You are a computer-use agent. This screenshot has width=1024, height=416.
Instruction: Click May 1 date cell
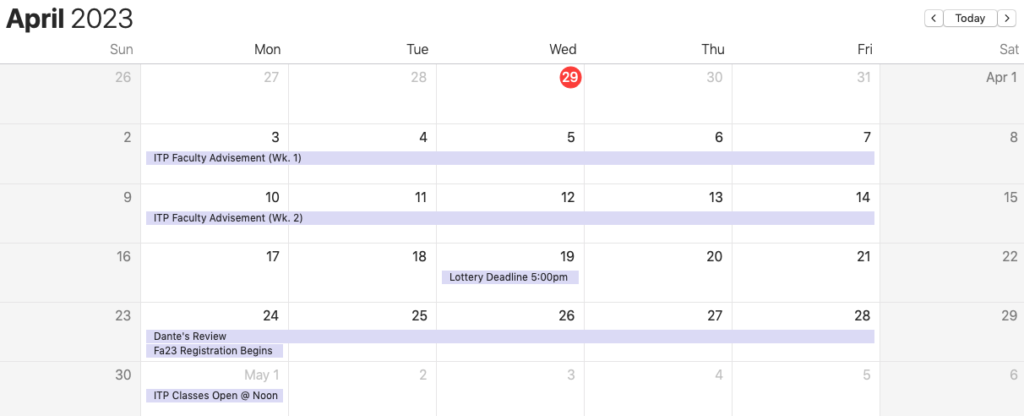click(262, 375)
